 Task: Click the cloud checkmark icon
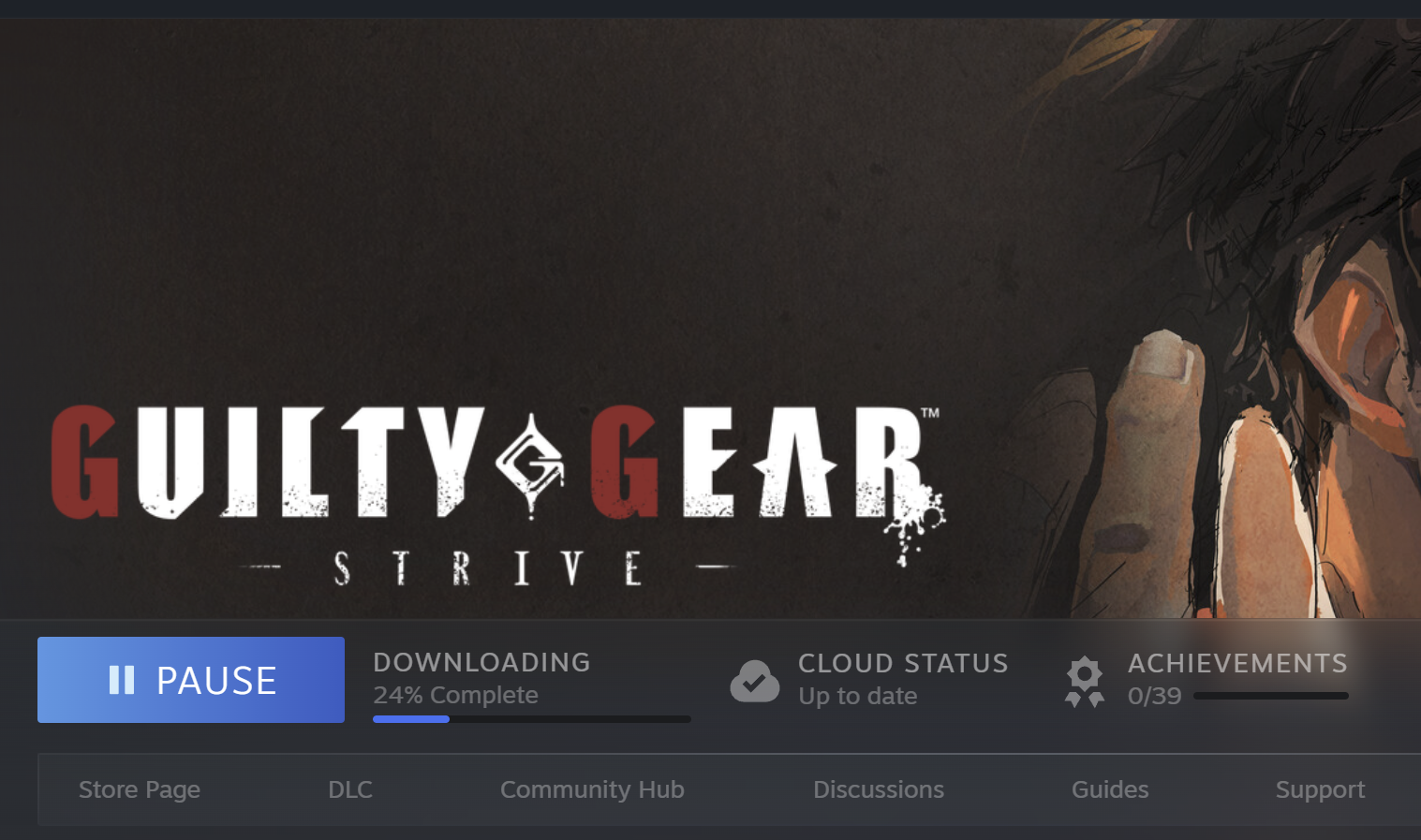pyautogui.click(x=755, y=681)
